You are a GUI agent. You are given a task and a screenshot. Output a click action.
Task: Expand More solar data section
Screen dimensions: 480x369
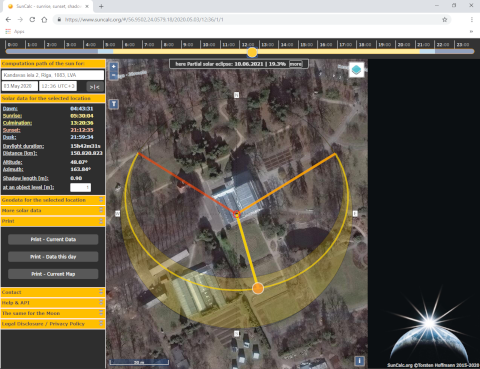pos(53,211)
